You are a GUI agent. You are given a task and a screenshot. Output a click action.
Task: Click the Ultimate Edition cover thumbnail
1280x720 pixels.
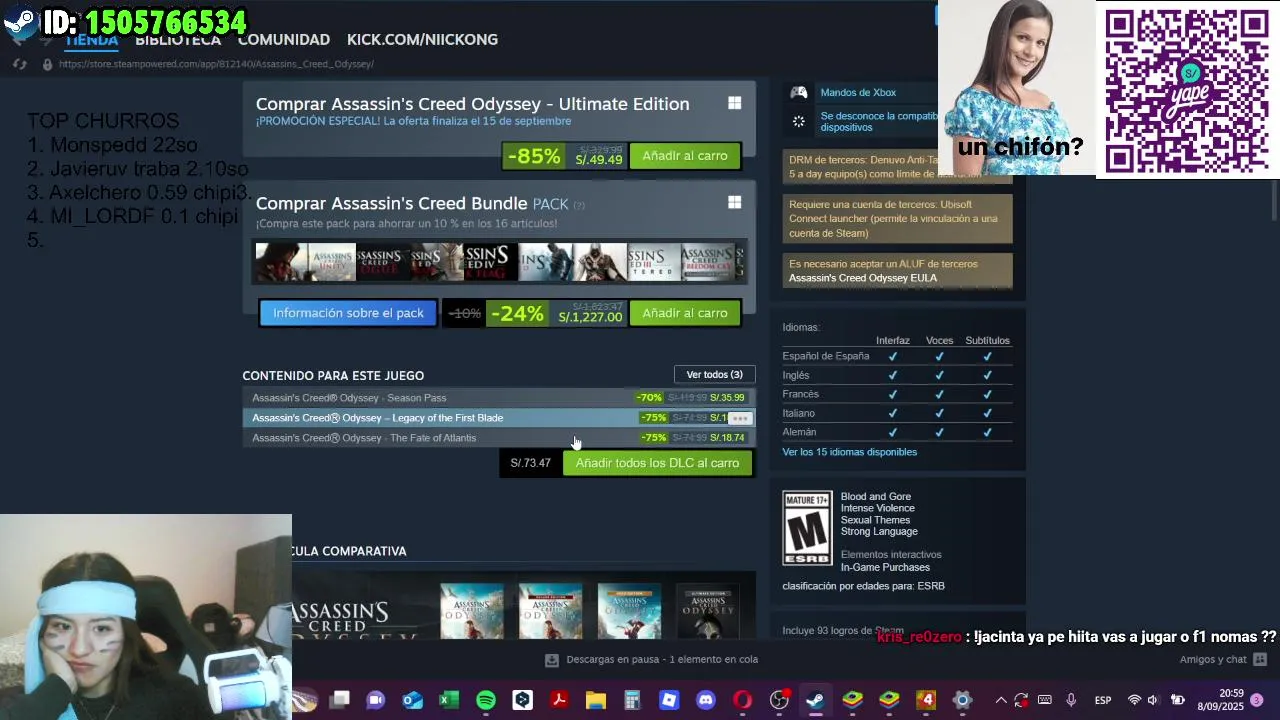[x=708, y=610]
